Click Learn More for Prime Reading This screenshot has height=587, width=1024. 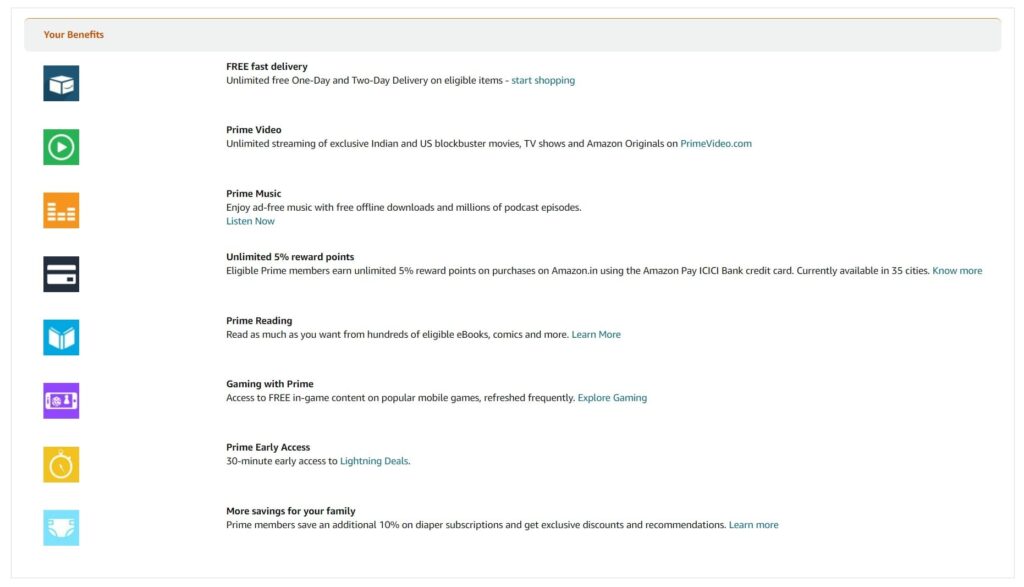pyautogui.click(x=596, y=334)
